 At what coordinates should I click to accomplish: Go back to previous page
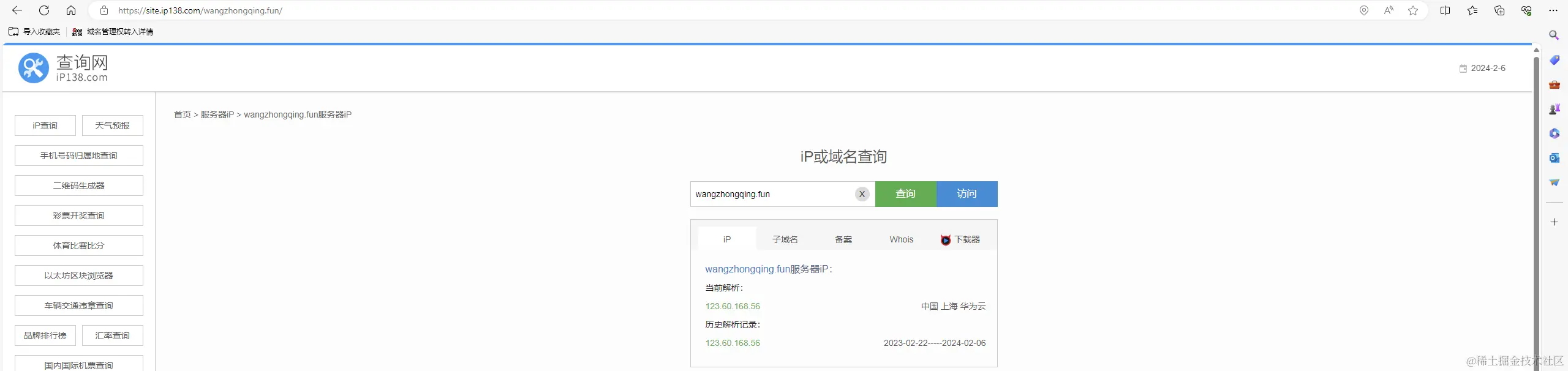pyautogui.click(x=17, y=10)
